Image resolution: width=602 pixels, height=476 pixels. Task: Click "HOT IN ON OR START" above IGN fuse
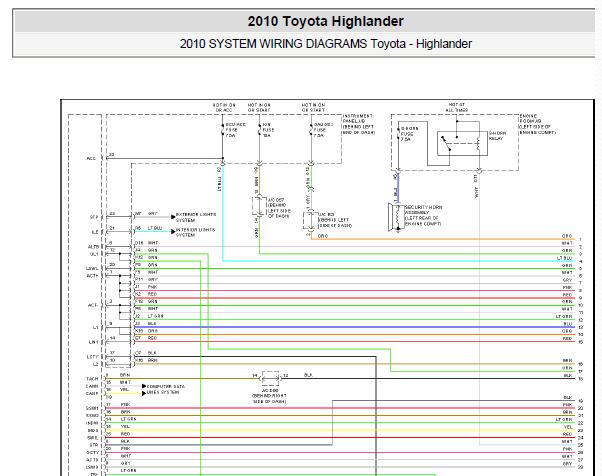(259, 107)
